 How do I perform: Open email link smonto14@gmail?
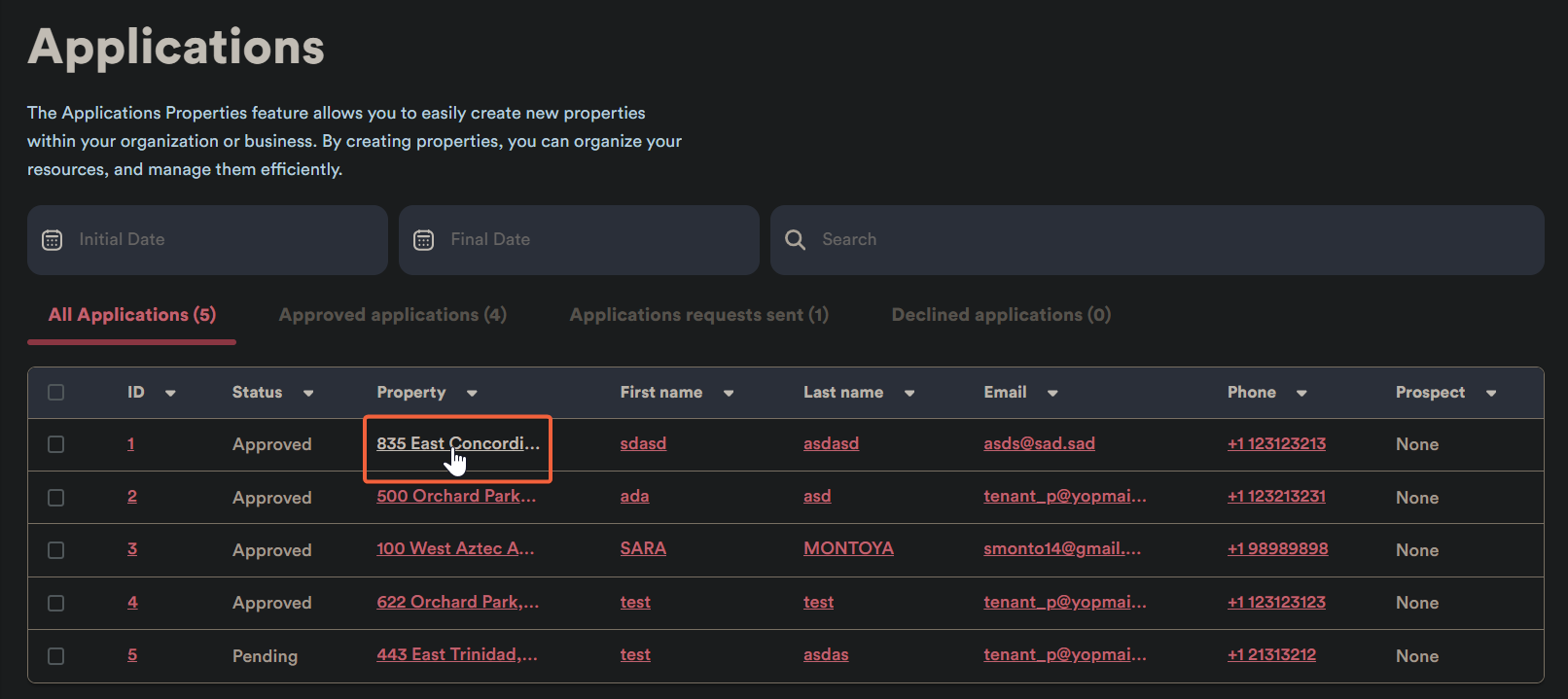pyautogui.click(x=1061, y=549)
